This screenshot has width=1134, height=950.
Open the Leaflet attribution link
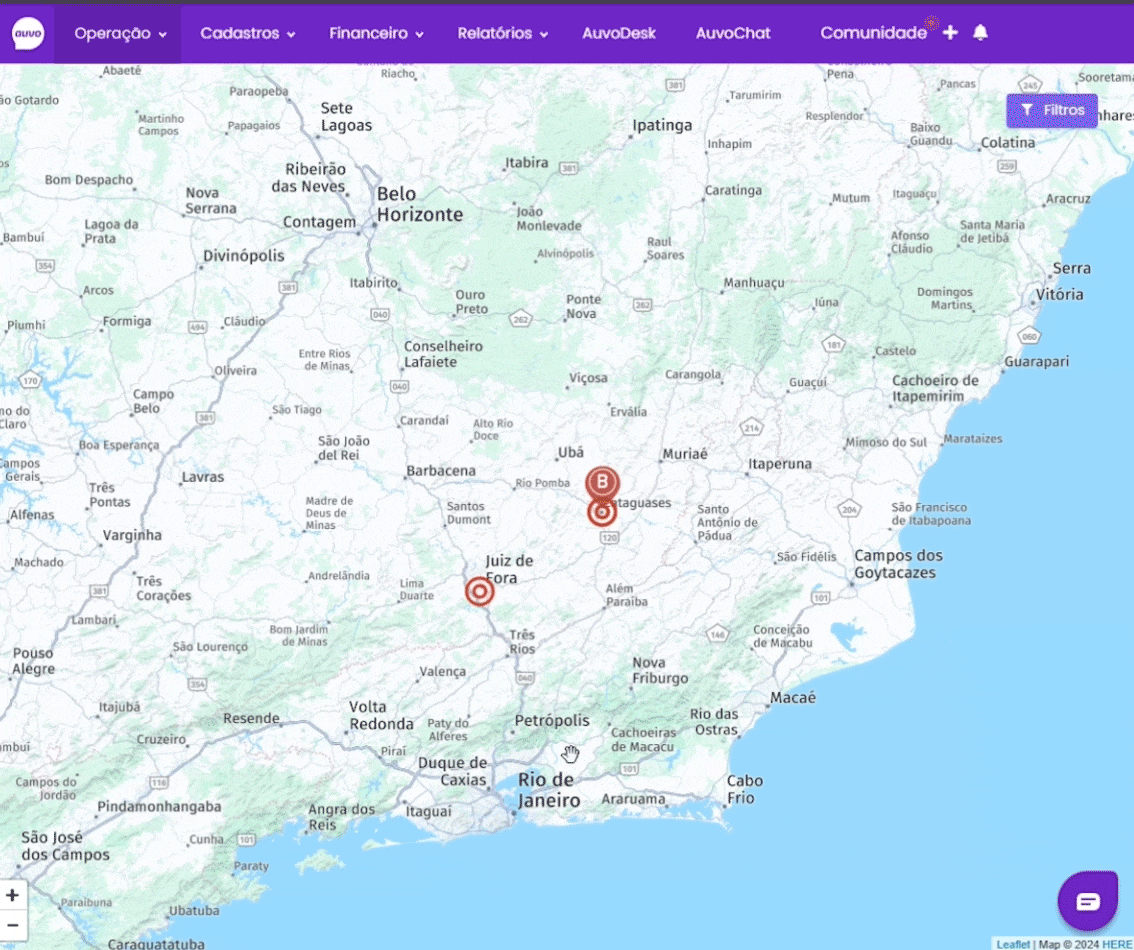(1012, 944)
